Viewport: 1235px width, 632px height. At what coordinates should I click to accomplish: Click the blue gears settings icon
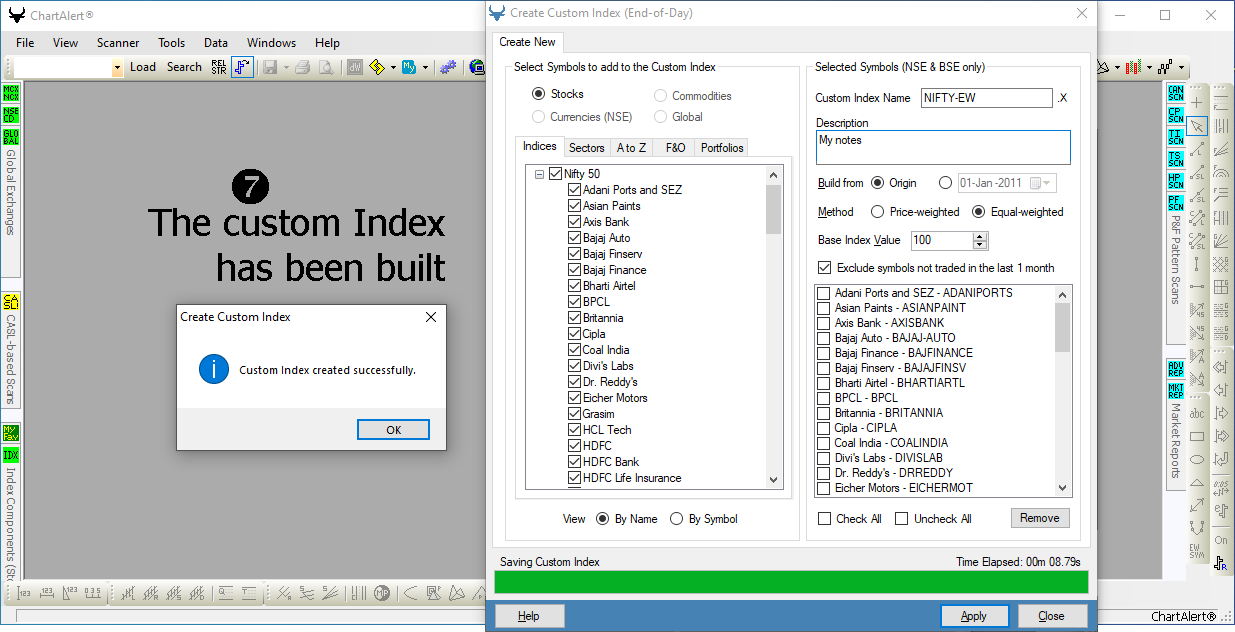click(449, 67)
